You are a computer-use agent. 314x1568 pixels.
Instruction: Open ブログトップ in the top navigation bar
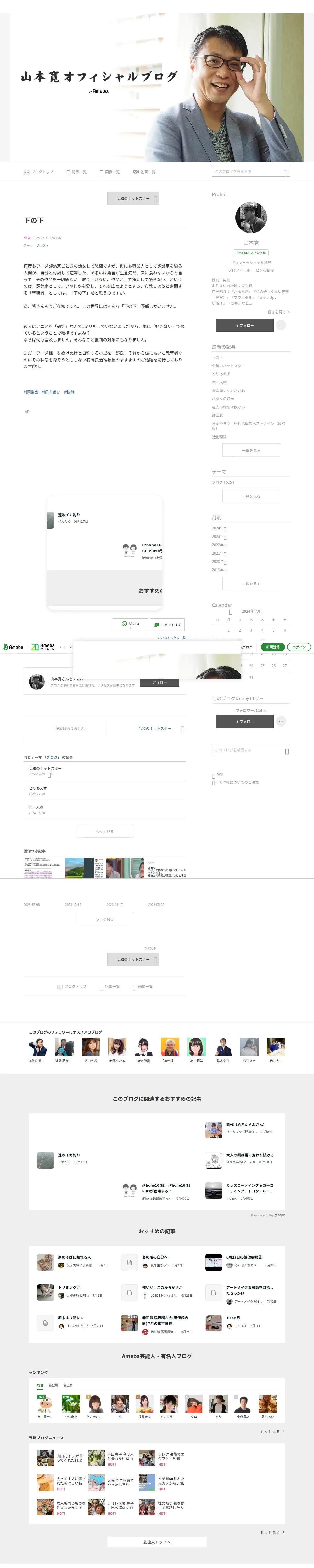38,172
